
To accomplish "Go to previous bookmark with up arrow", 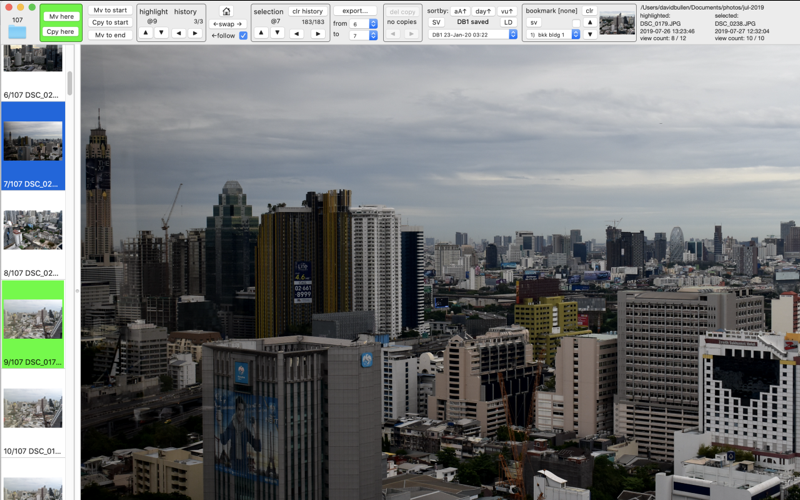I will point(590,22).
